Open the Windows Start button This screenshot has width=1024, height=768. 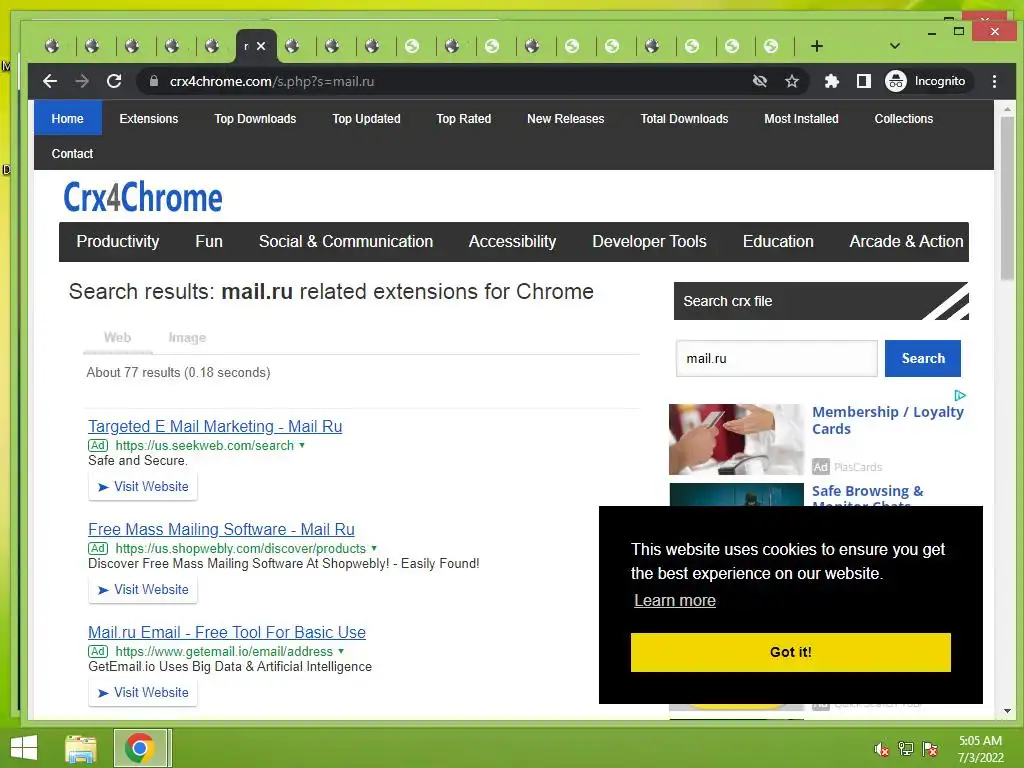24,748
